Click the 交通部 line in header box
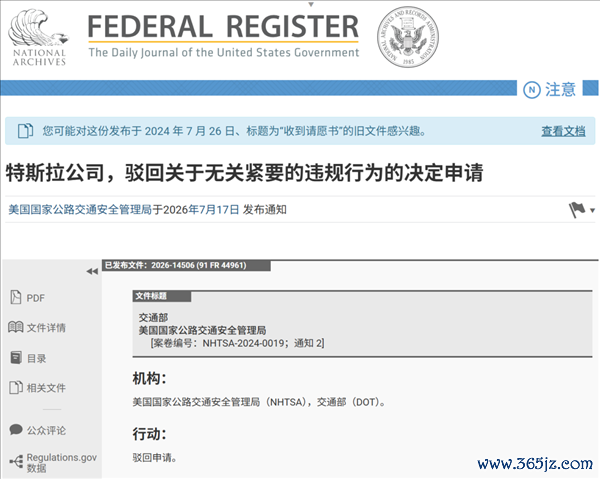600x479 pixels. coord(153,318)
